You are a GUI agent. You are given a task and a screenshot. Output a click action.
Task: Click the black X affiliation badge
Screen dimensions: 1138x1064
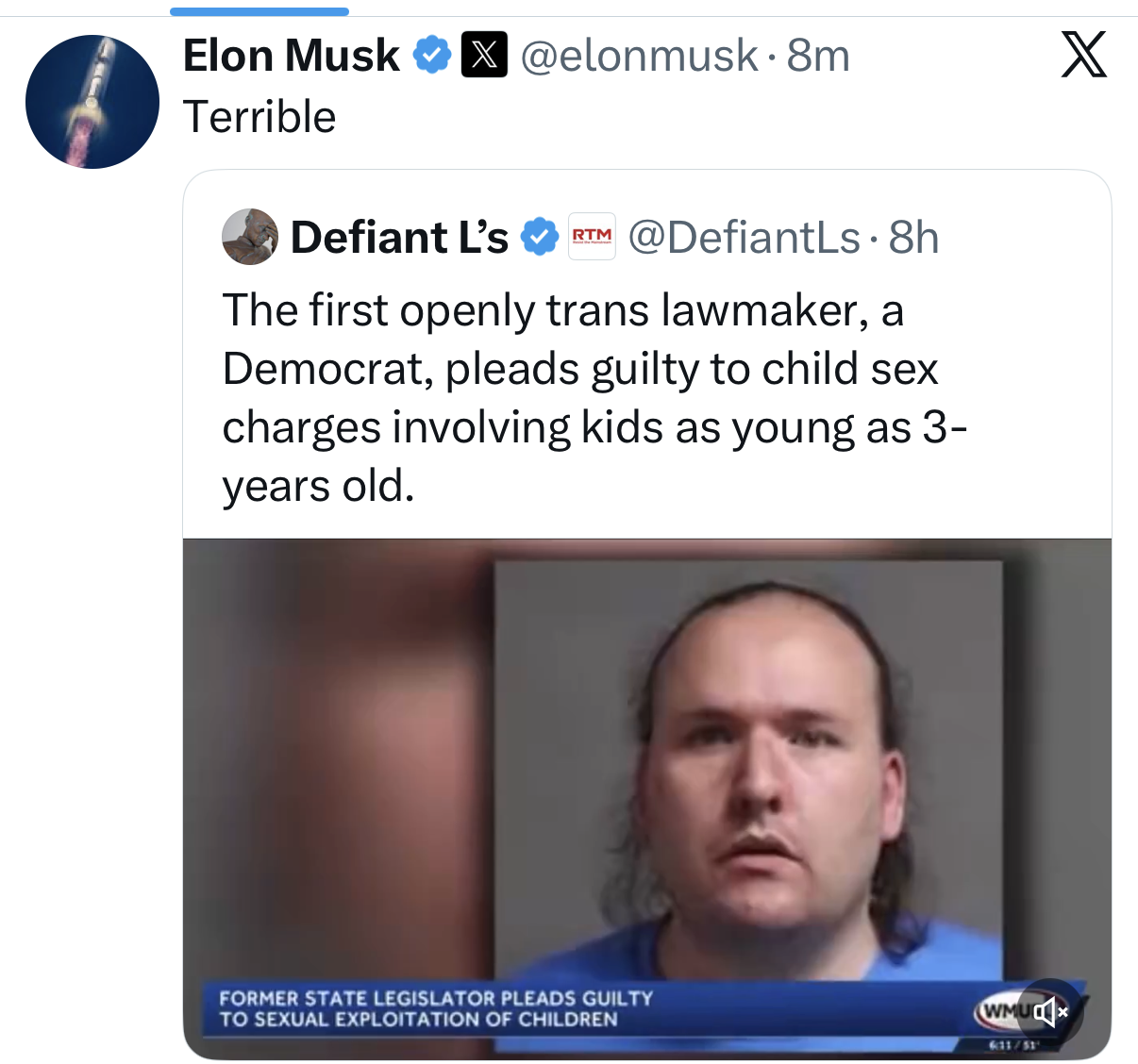tap(484, 55)
